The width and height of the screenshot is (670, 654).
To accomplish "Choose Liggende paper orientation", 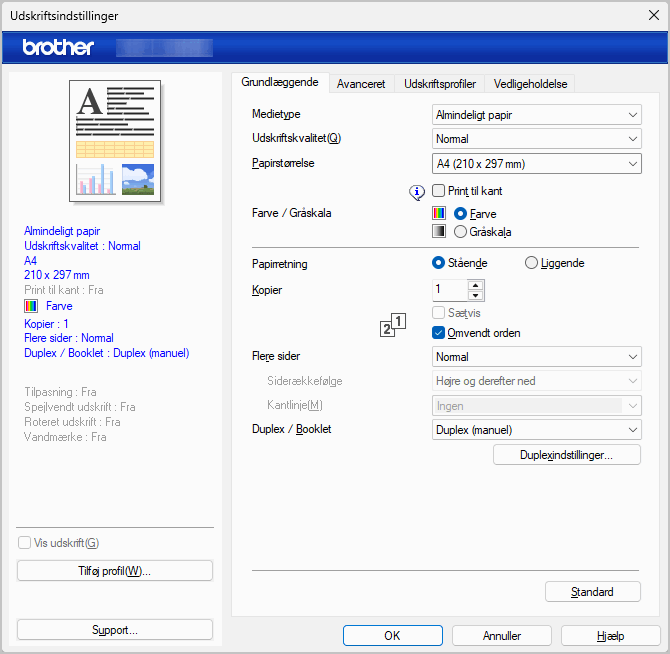I will coord(531,263).
